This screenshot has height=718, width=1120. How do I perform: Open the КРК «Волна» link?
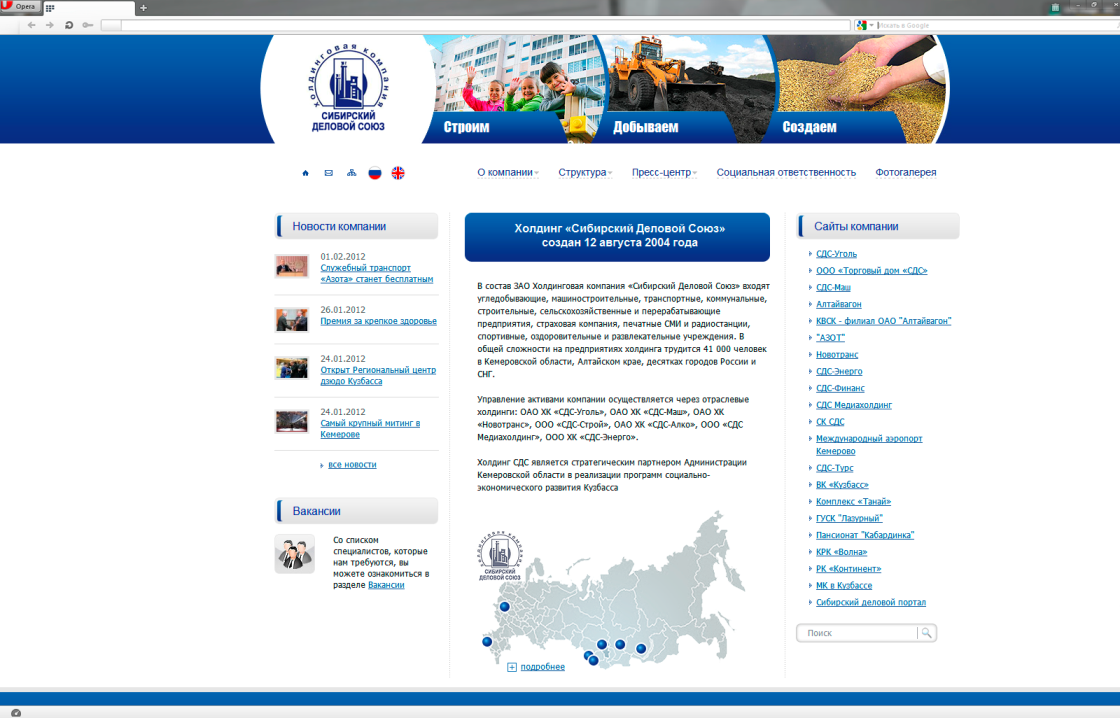tap(841, 552)
